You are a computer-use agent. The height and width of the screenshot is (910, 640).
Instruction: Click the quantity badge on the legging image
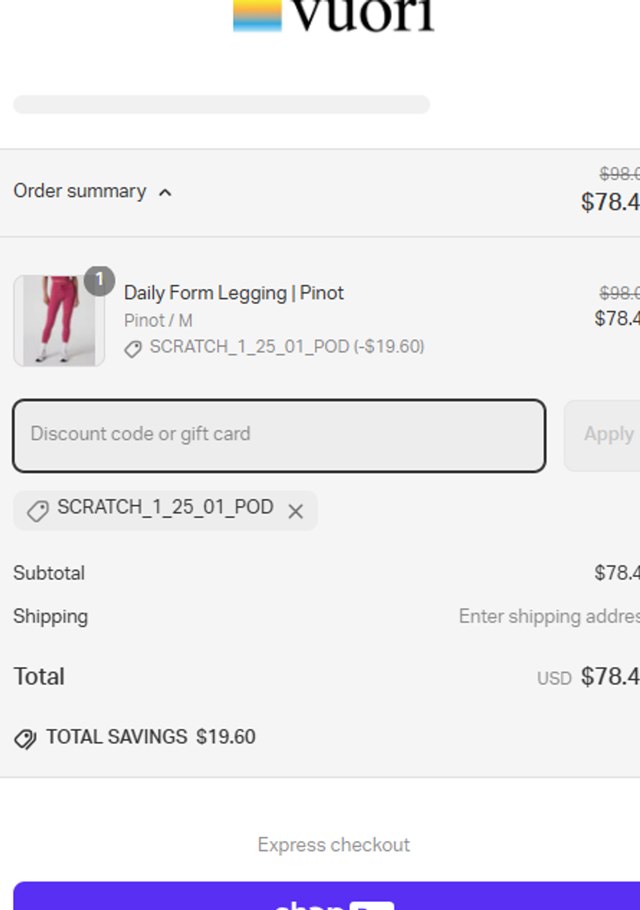(x=99, y=281)
